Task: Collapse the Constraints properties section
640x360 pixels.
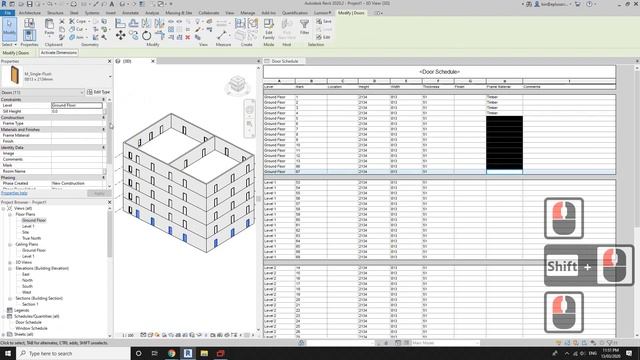Action: [x=103, y=100]
